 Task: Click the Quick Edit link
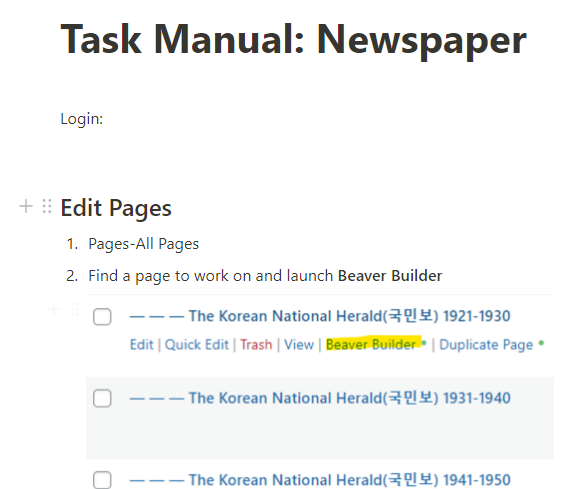(197, 345)
